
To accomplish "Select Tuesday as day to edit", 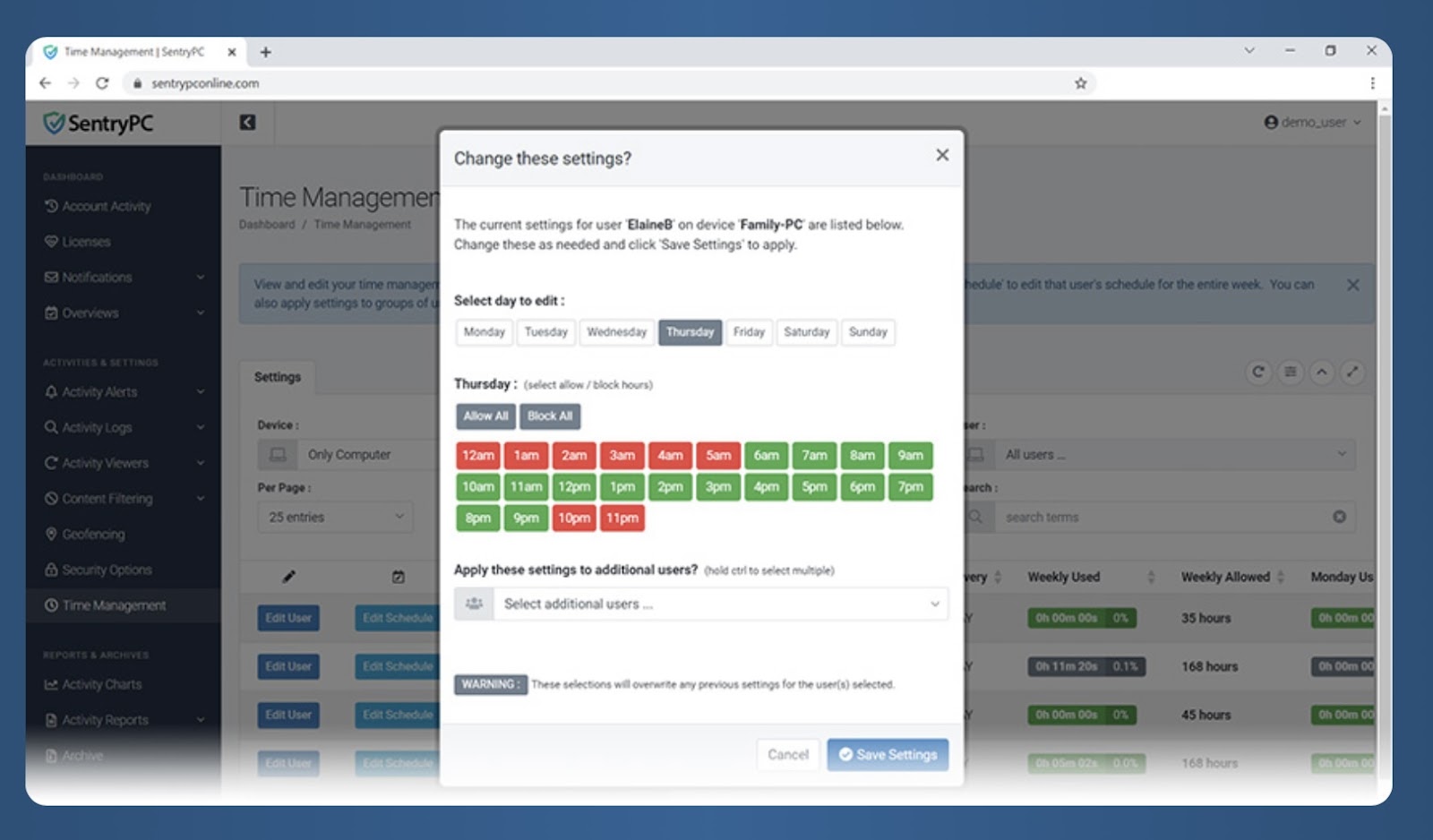I will click(x=546, y=332).
